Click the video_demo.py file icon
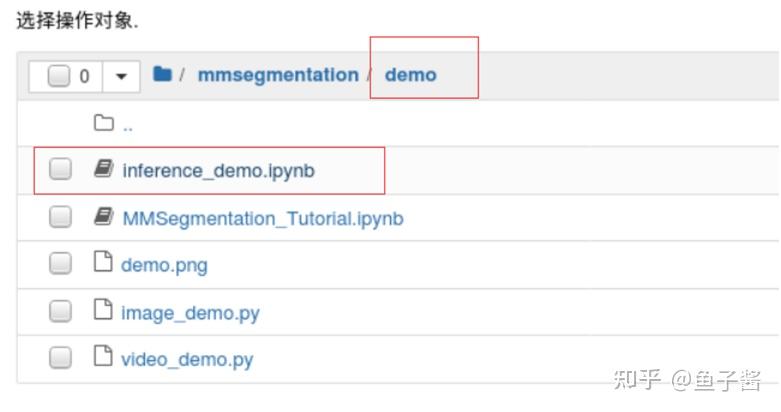This screenshot has width=781, height=412. [x=103, y=358]
